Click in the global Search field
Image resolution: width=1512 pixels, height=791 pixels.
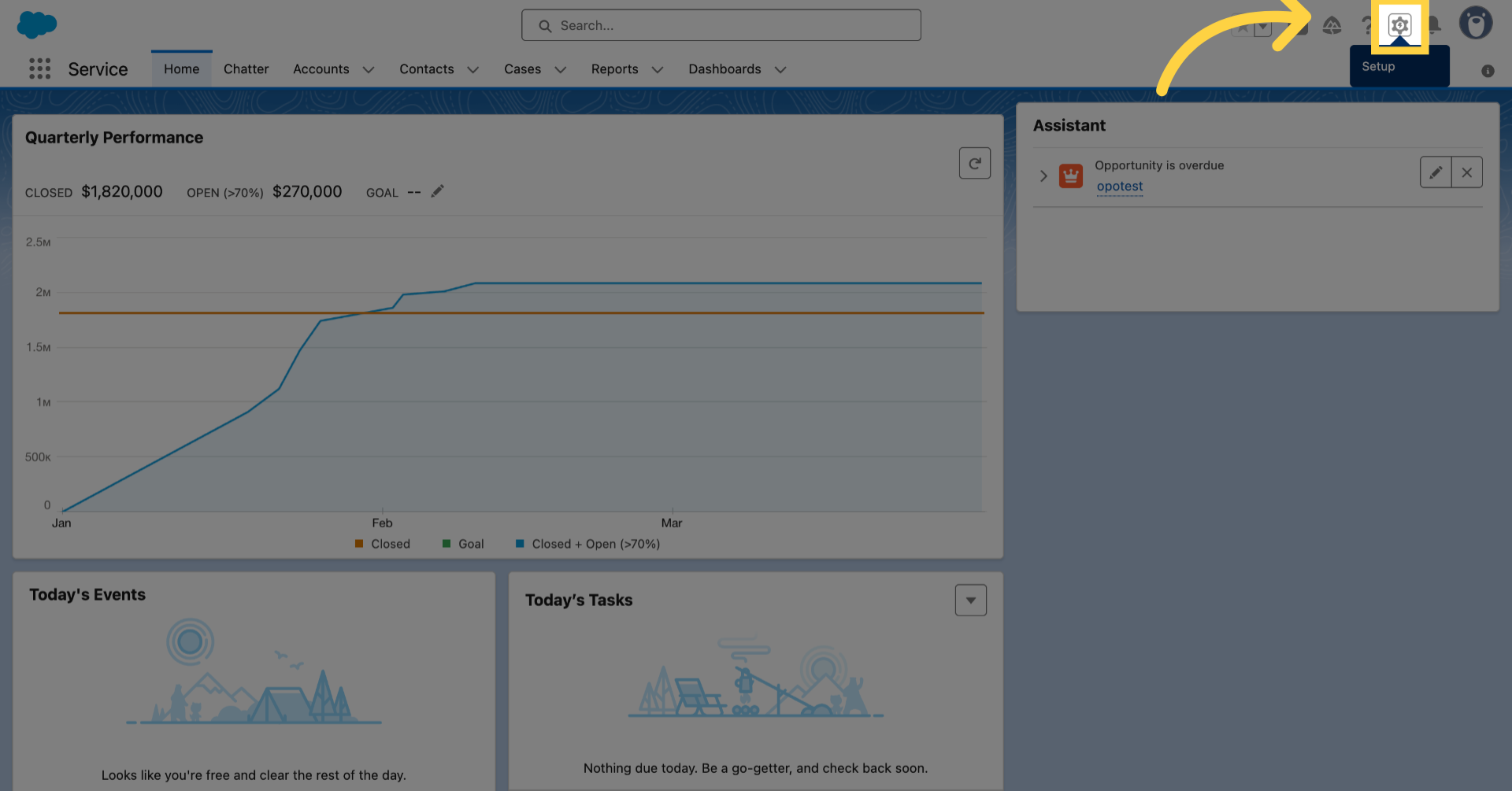tap(721, 25)
